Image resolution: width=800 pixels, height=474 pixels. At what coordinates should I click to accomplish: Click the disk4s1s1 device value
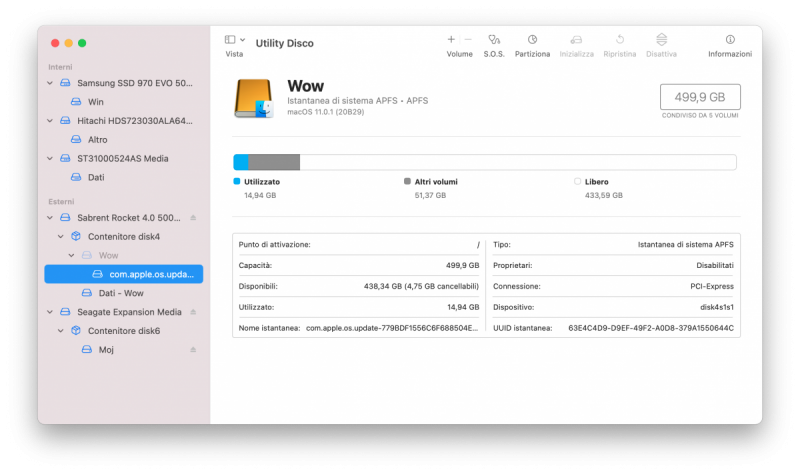coord(717,307)
